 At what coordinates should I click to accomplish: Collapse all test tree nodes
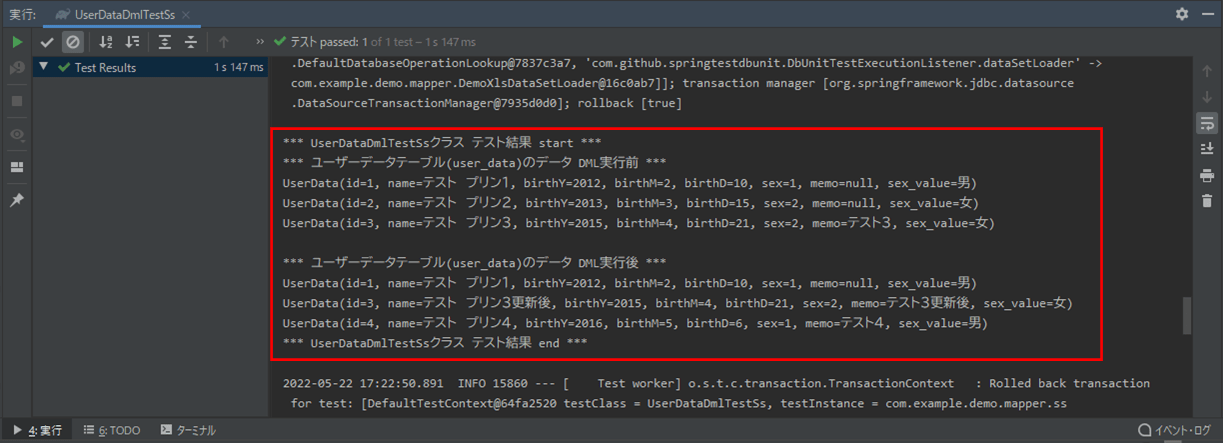(190, 42)
